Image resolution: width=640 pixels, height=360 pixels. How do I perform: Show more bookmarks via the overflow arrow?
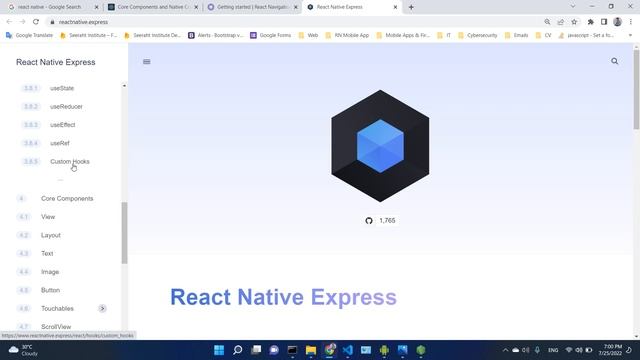(630, 36)
